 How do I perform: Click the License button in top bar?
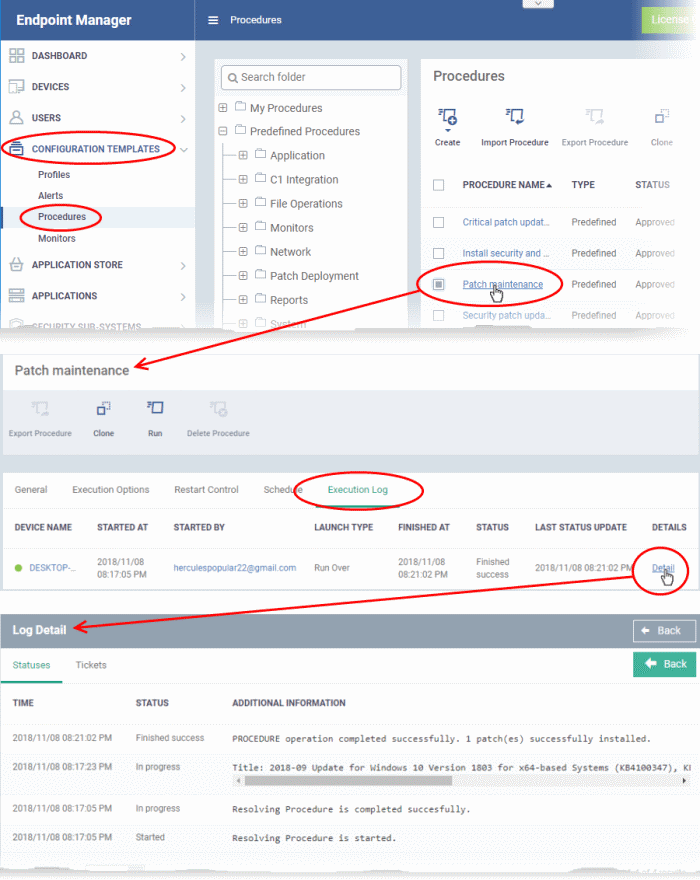(671, 20)
